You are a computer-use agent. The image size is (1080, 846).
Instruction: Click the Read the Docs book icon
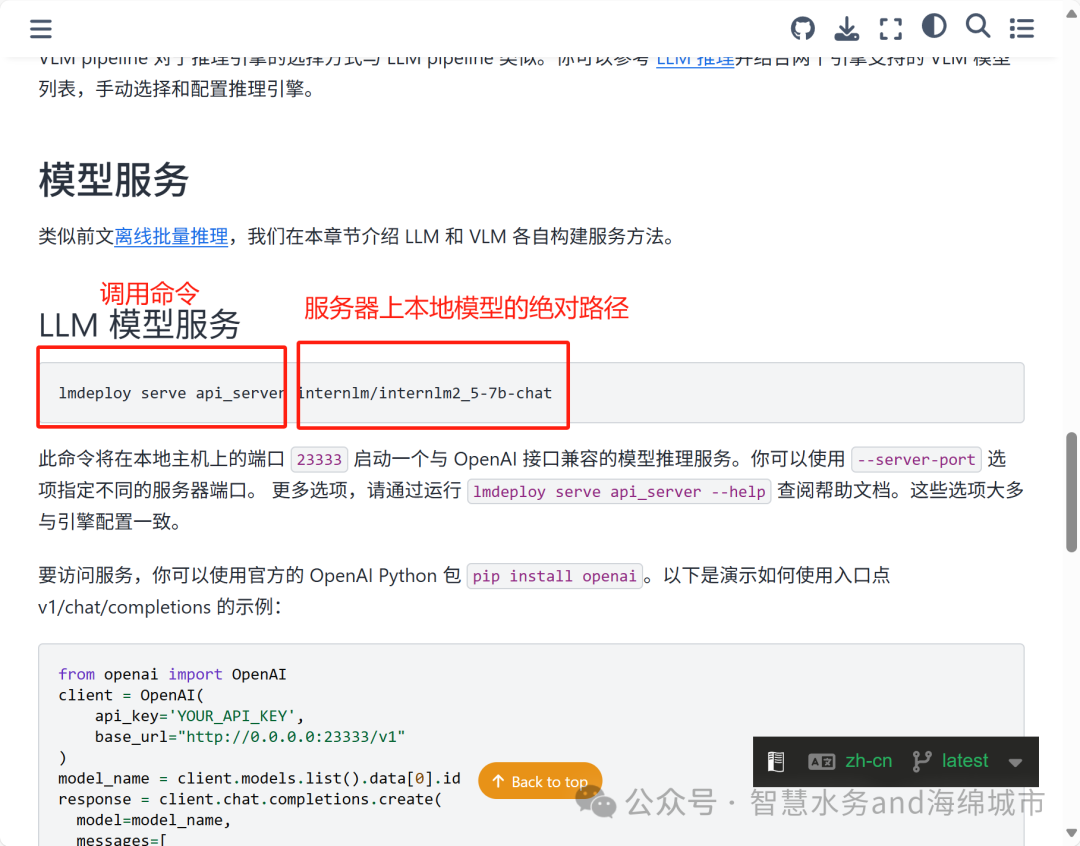pos(776,761)
